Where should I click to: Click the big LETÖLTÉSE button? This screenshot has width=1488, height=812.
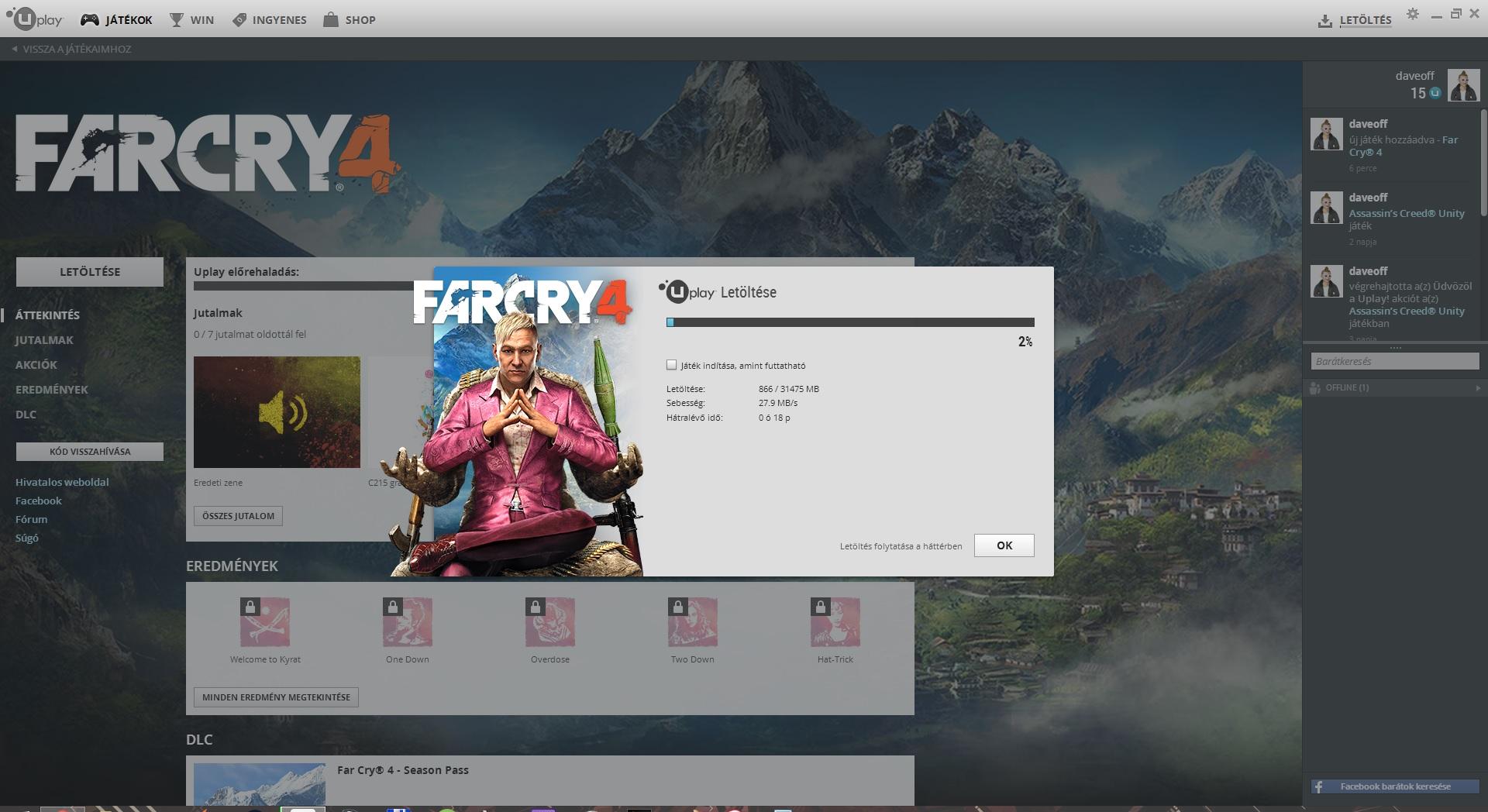click(x=90, y=272)
